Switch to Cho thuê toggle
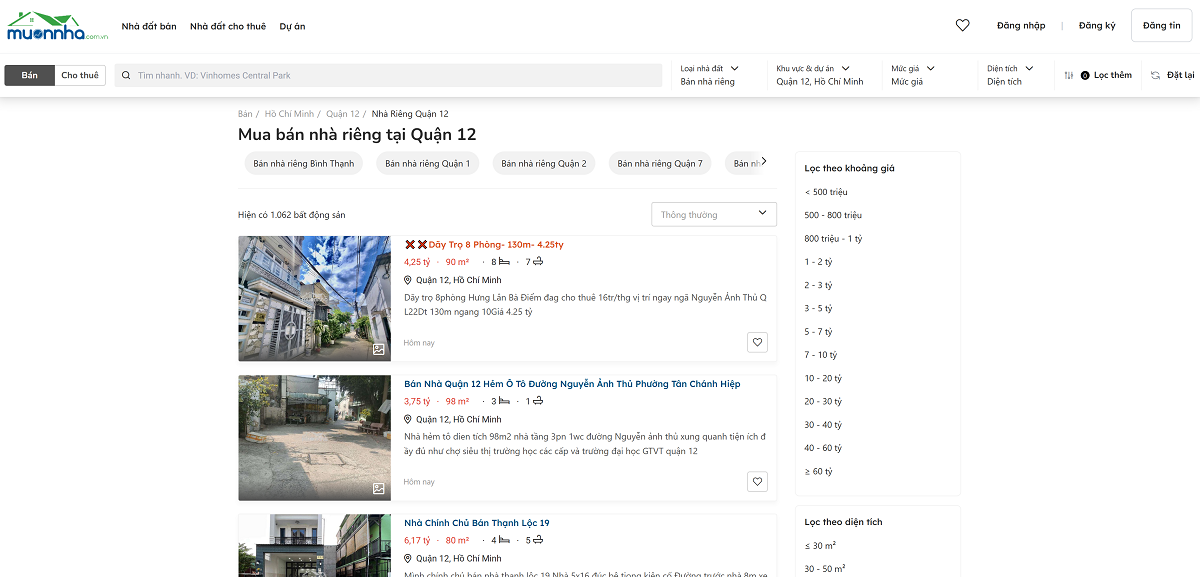1200x577 pixels. (x=80, y=75)
